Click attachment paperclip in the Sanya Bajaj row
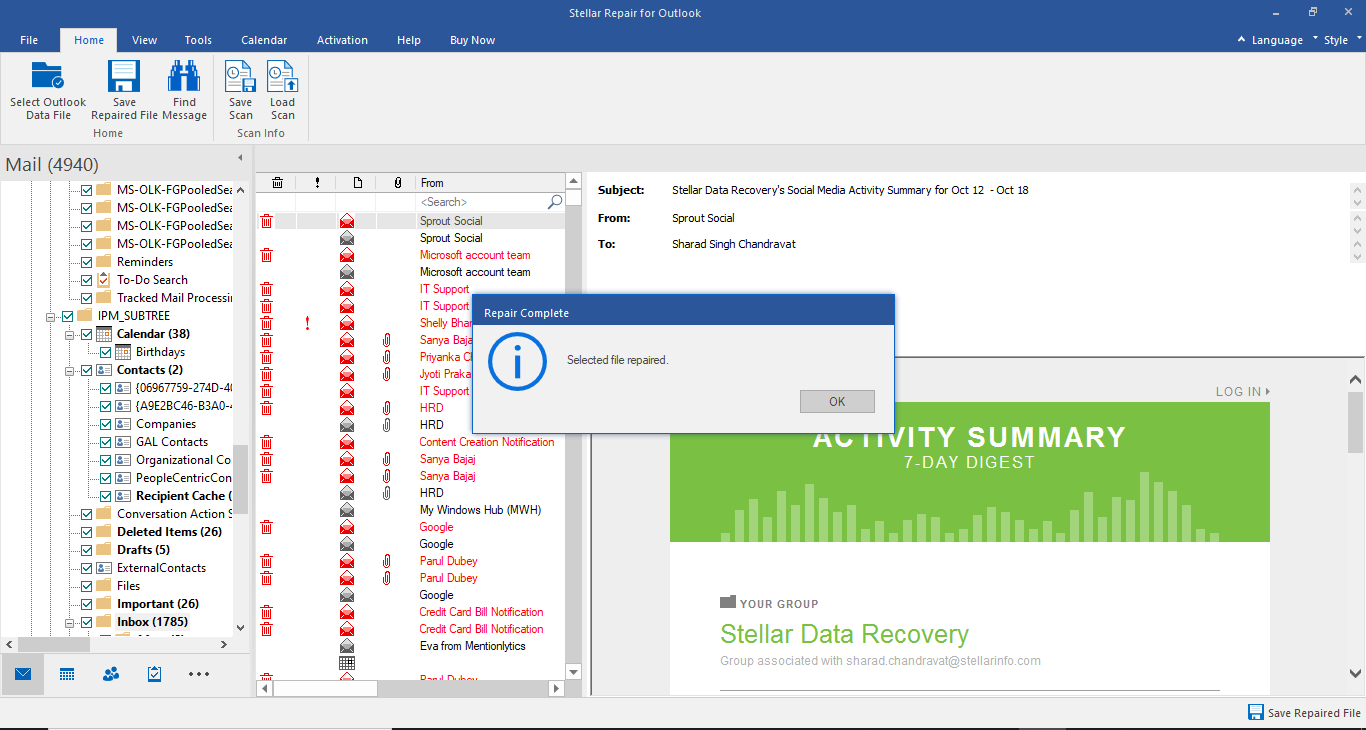Screen dimensions: 1366x730 (387, 340)
